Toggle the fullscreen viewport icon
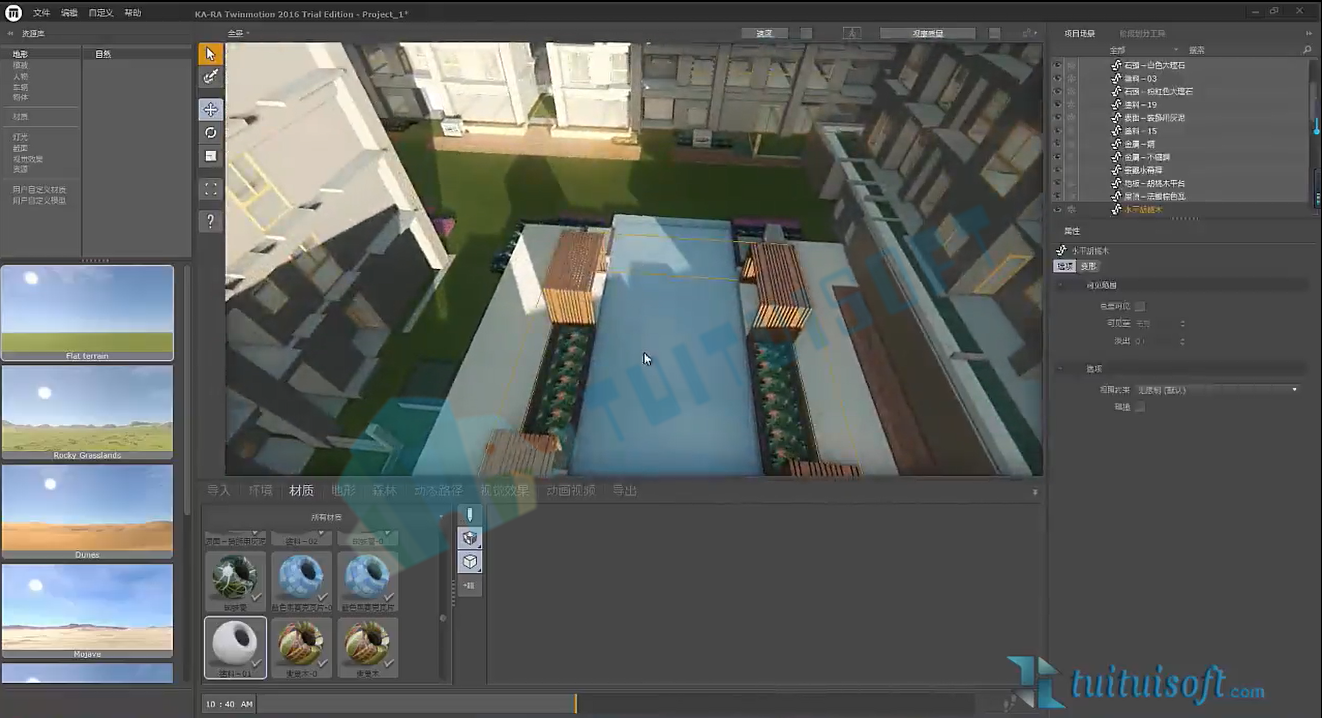1322x718 pixels. tap(210, 188)
